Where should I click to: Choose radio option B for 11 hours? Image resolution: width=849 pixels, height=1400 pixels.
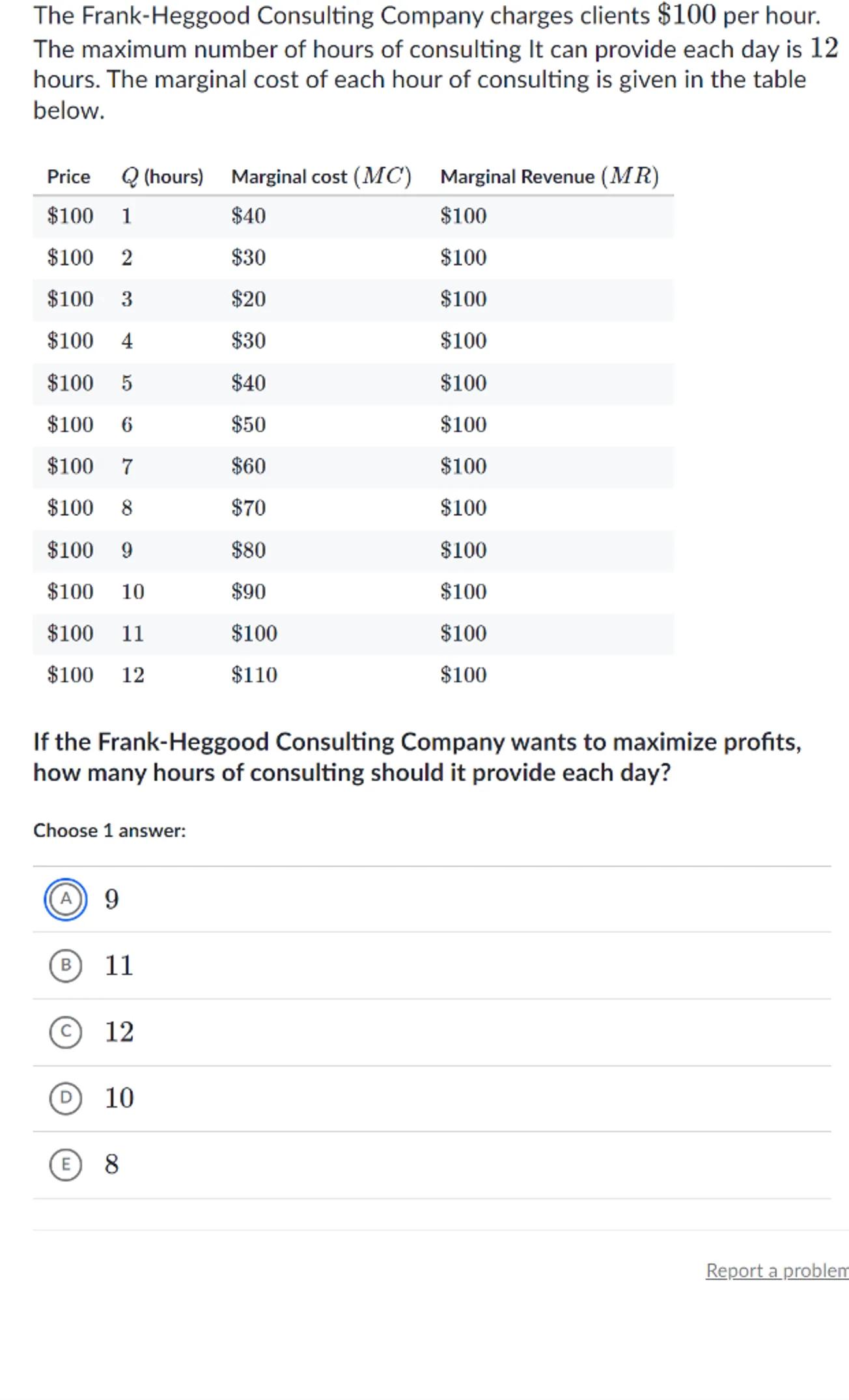[x=66, y=965]
